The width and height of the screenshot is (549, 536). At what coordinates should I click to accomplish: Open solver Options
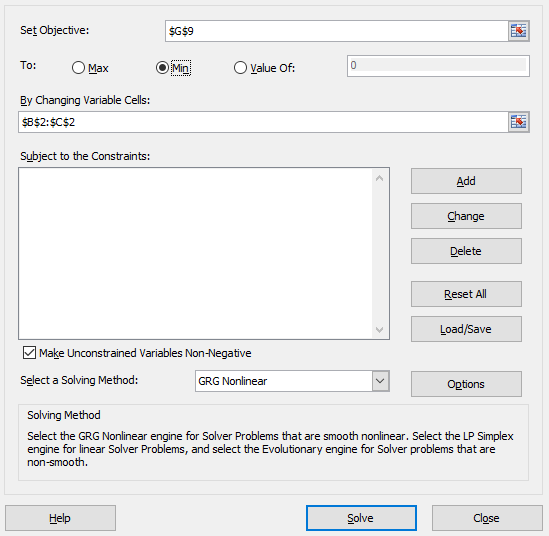(x=466, y=384)
